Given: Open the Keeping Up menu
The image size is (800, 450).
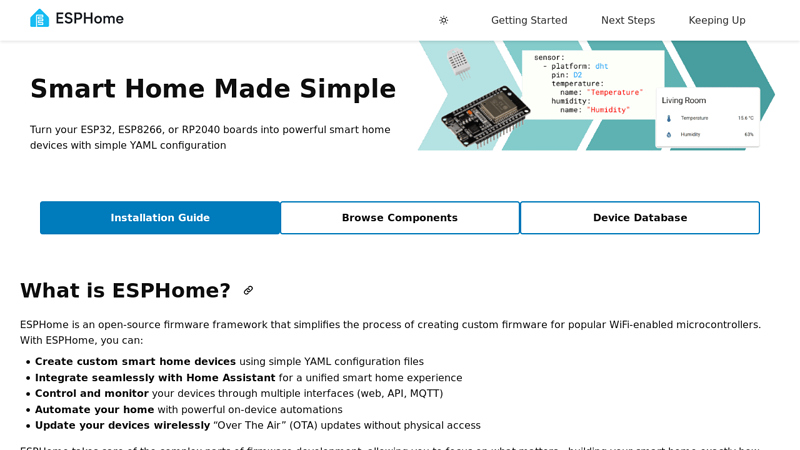Looking at the screenshot, I should click(x=717, y=20).
